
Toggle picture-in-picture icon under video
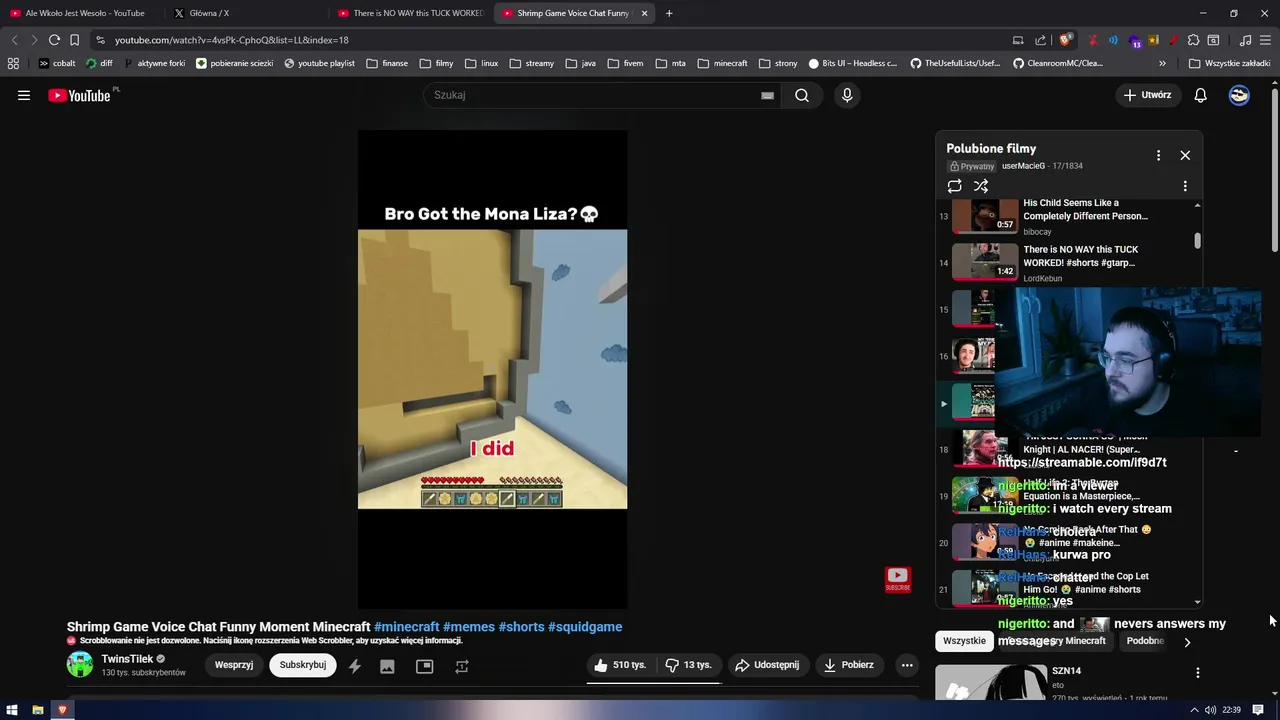[424, 666]
